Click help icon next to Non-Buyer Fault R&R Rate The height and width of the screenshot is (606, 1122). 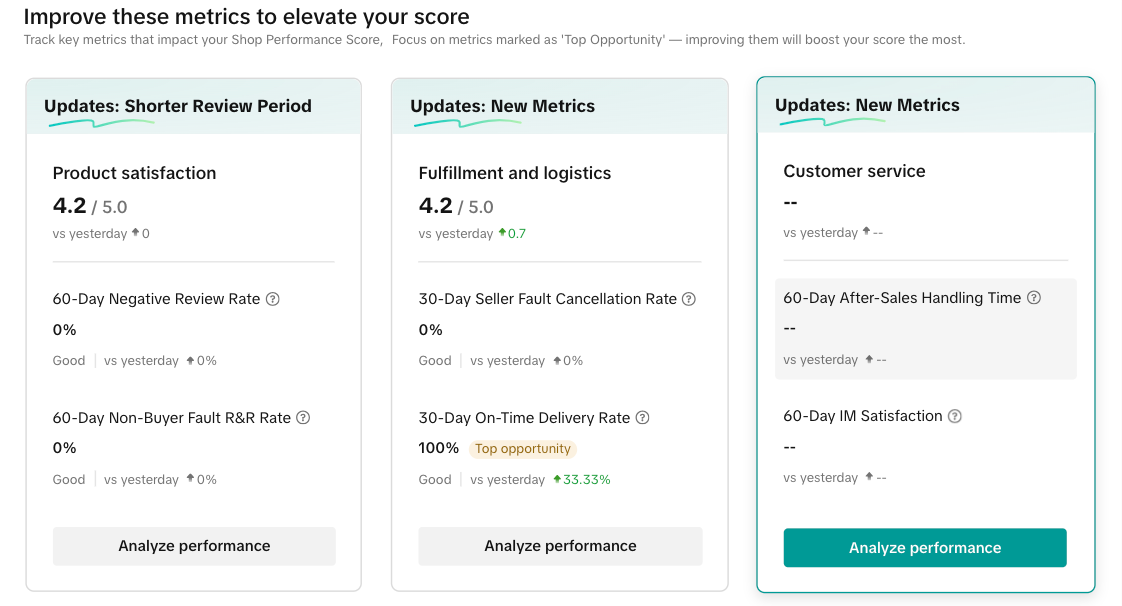click(303, 418)
